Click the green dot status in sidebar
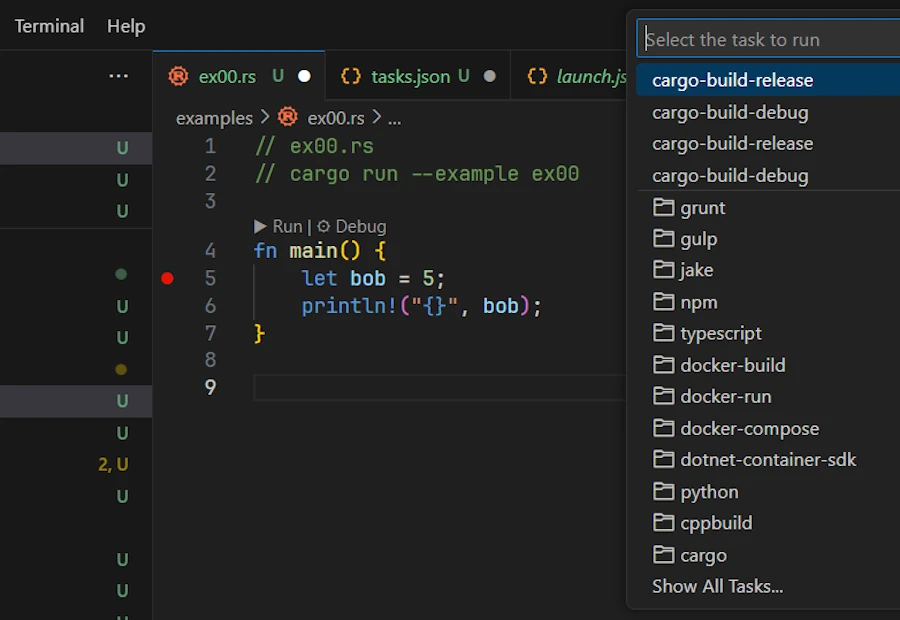 pyautogui.click(x=121, y=274)
